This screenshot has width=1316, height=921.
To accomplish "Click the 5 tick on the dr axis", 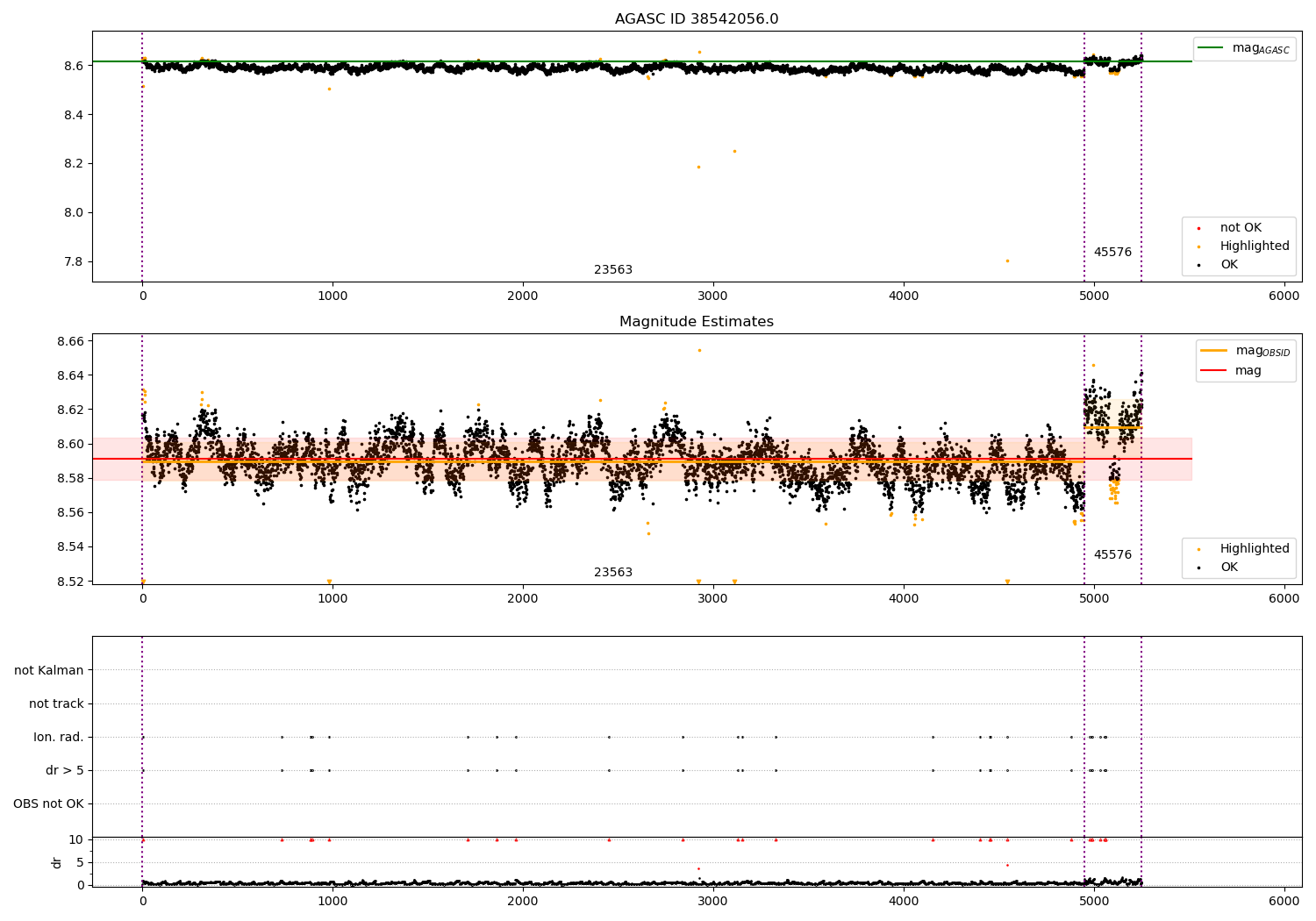I will [x=80, y=862].
